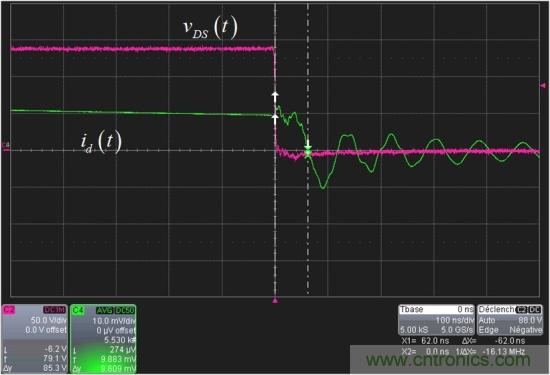Select the AVG badge on C4
The image size is (550, 375).
tap(104, 310)
